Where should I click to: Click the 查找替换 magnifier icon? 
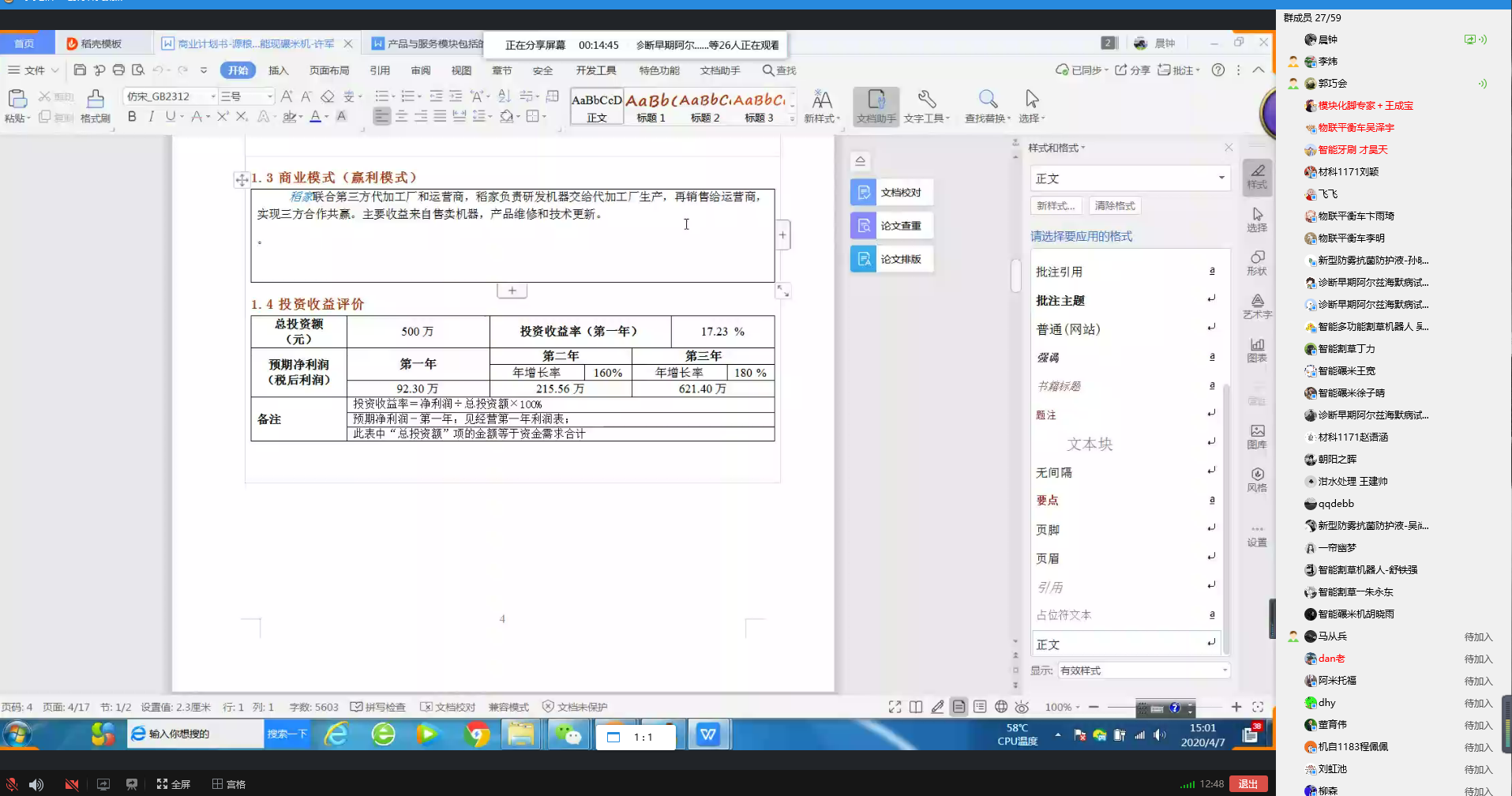click(x=987, y=99)
